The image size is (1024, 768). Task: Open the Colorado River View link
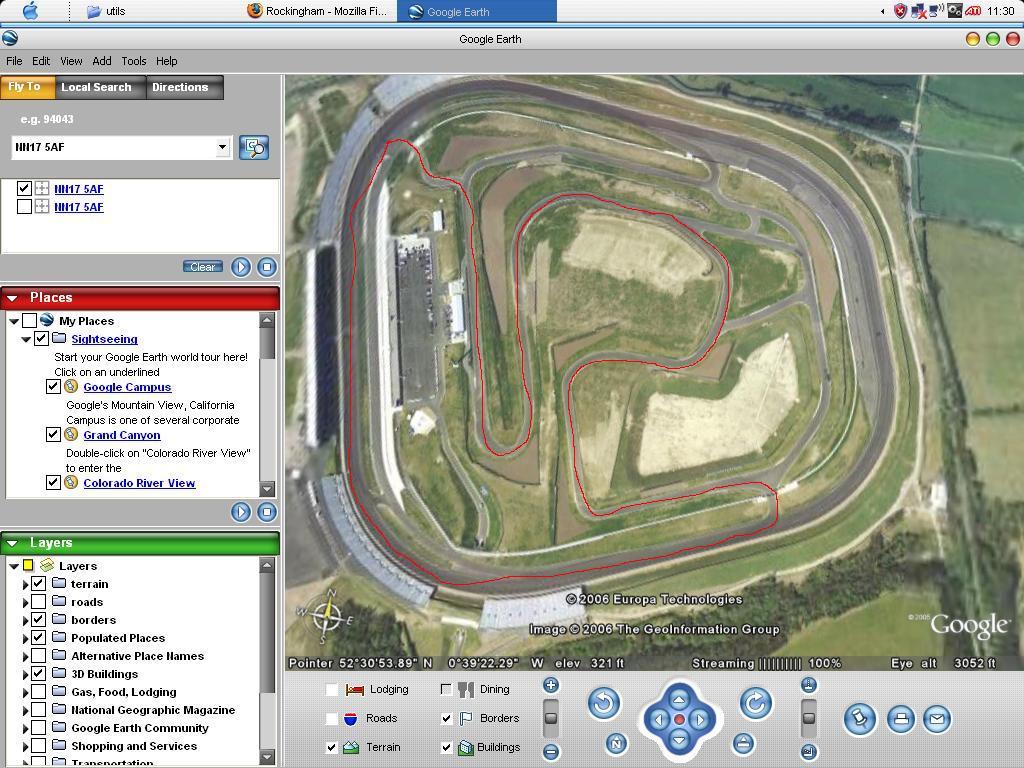[139, 483]
